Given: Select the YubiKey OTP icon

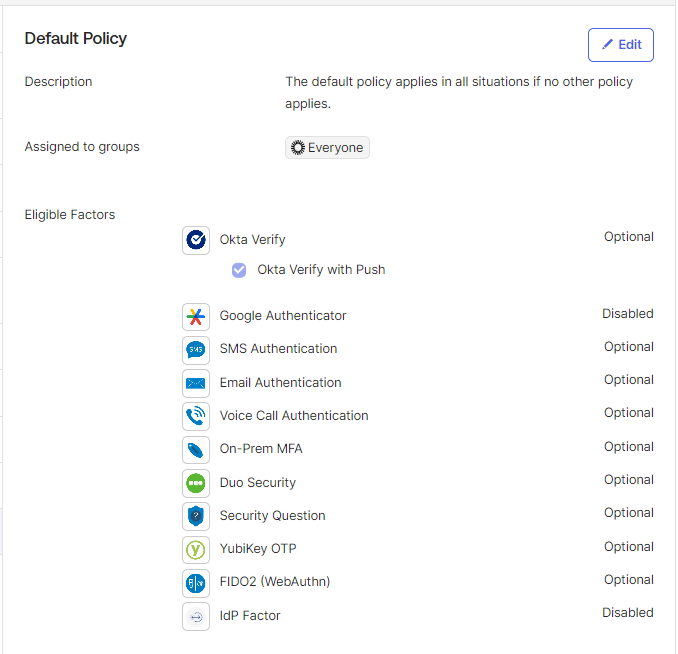Looking at the screenshot, I should click(196, 549).
